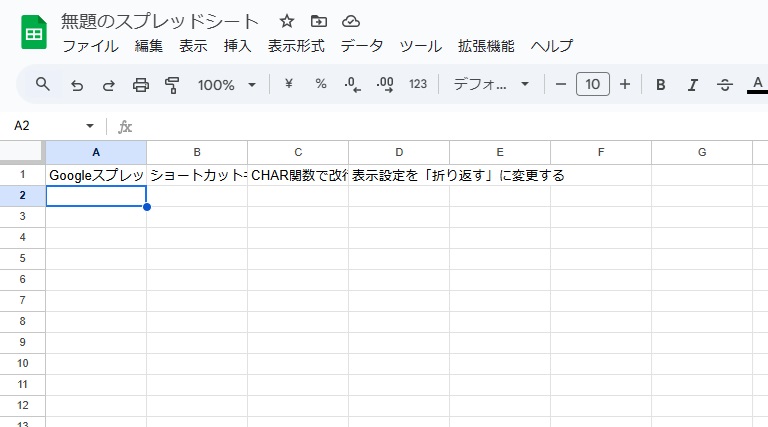Open the ツール menu
768x427 pixels.
420,46
